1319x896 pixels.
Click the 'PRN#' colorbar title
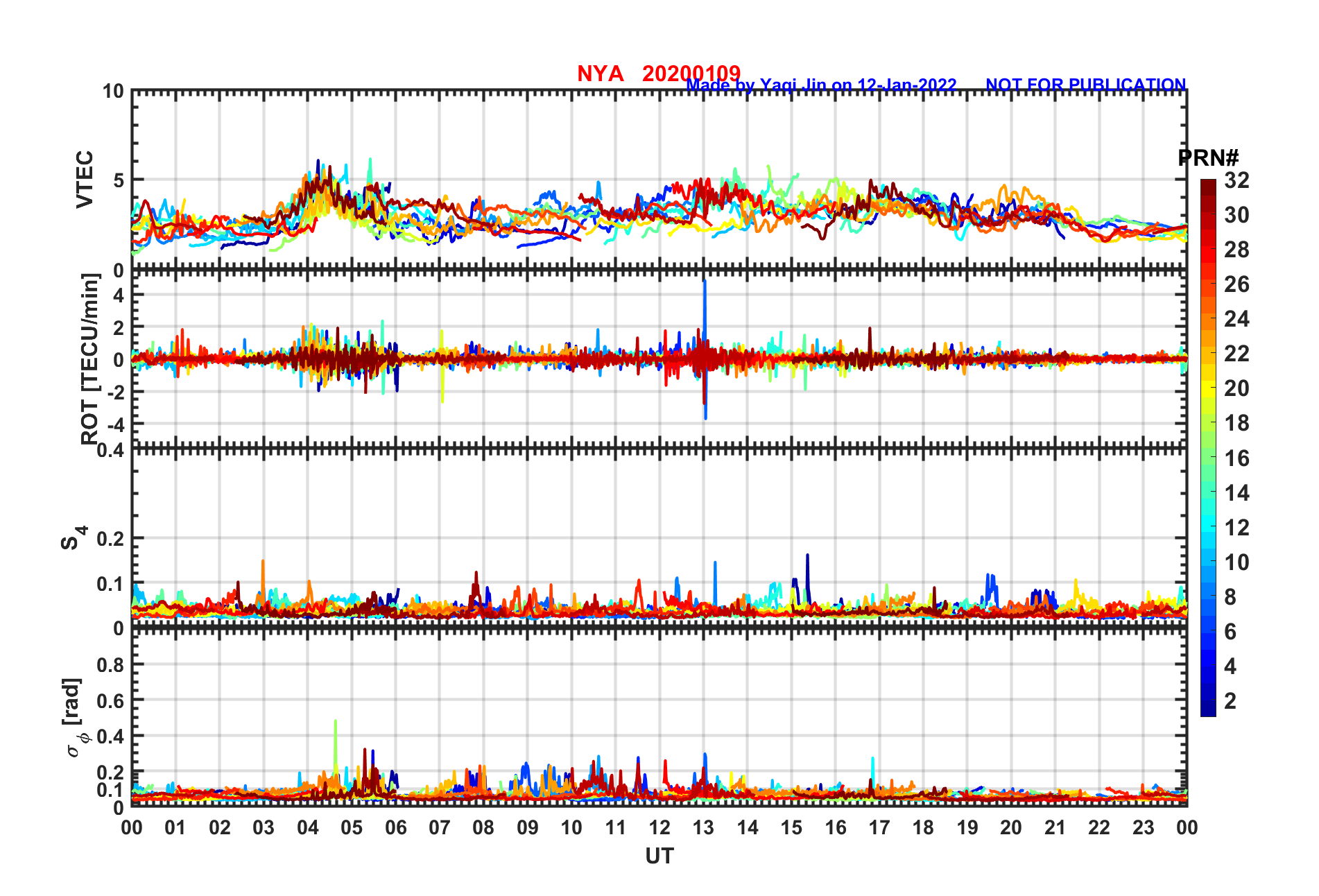coord(1208,158)
